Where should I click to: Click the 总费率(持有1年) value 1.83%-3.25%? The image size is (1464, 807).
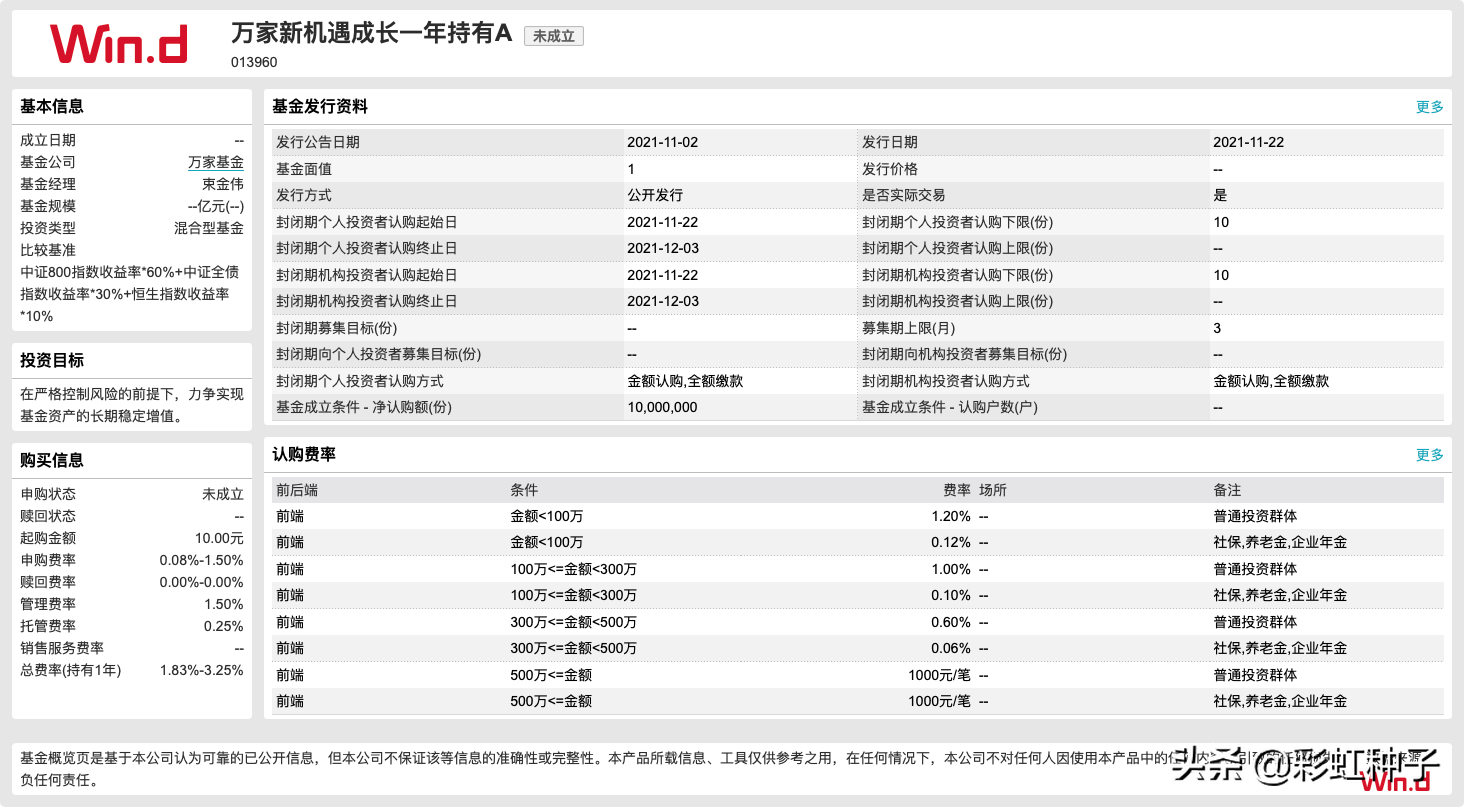pos(202,670)
